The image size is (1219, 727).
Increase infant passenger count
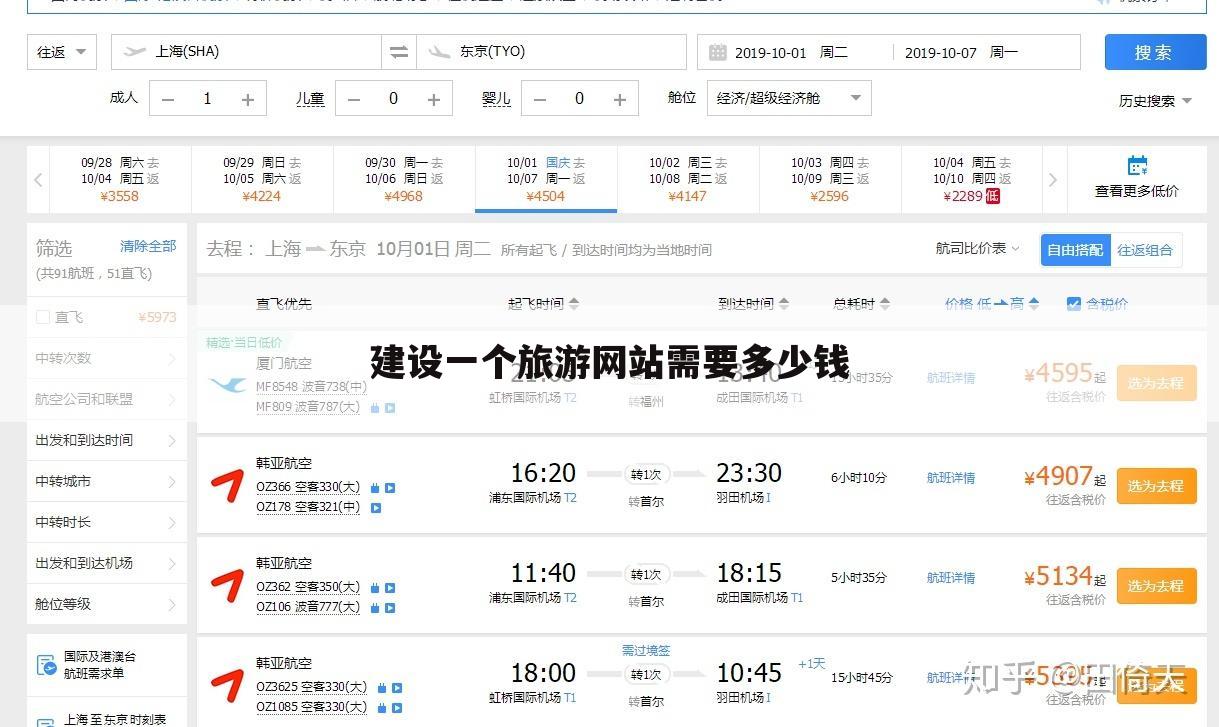[x=620, y=99]
